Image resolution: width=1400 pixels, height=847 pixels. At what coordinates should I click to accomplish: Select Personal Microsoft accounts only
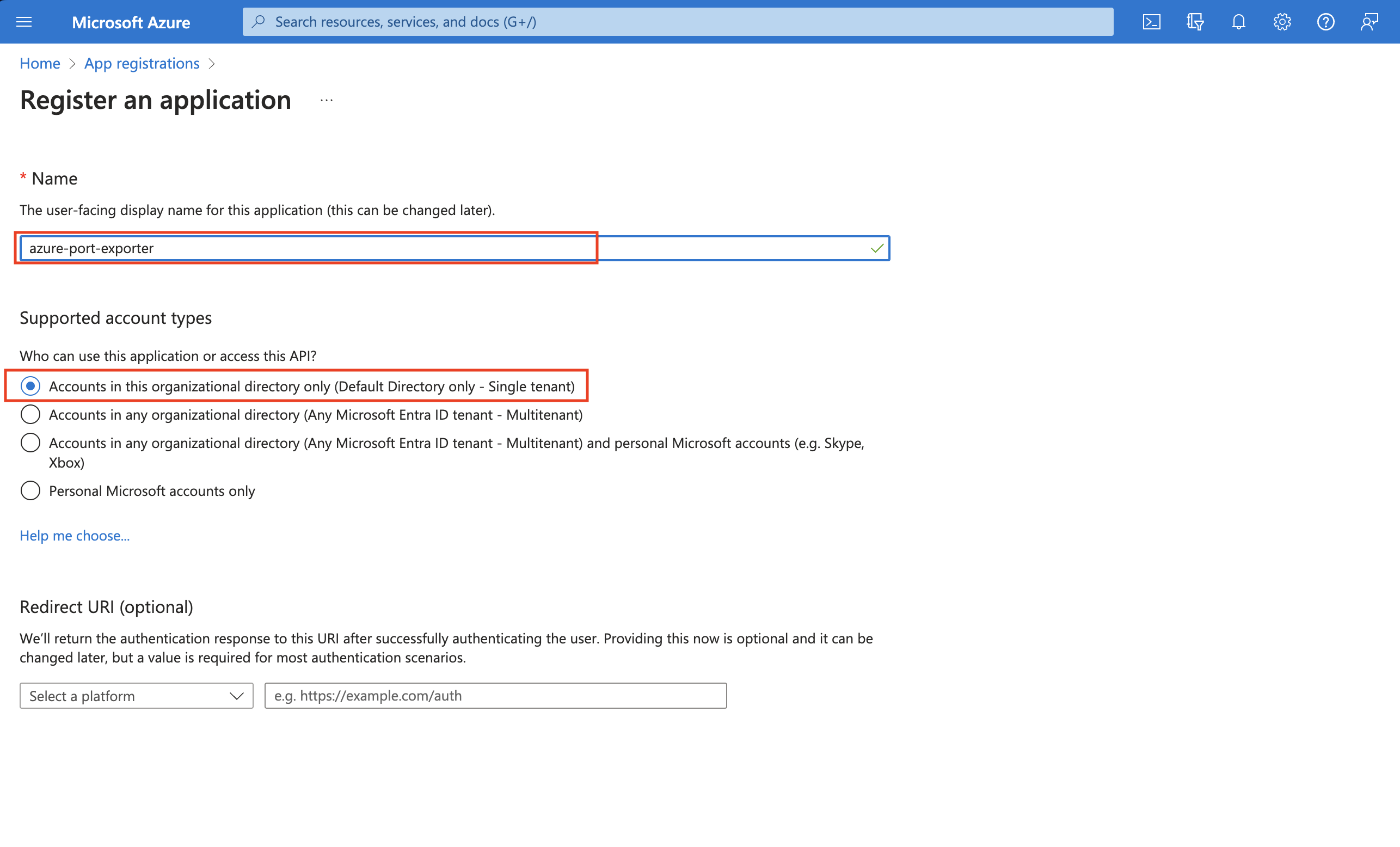coord(30,491)
